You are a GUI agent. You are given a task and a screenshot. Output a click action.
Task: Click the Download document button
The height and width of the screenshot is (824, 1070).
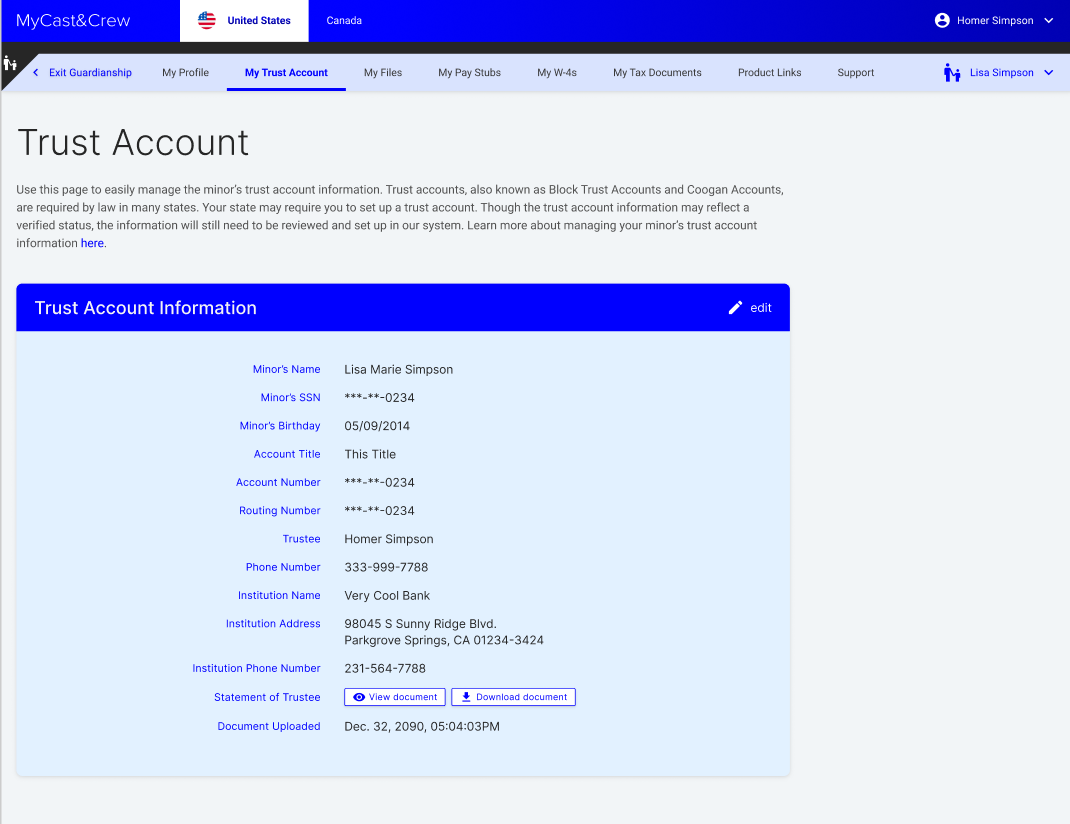[513, 697]
